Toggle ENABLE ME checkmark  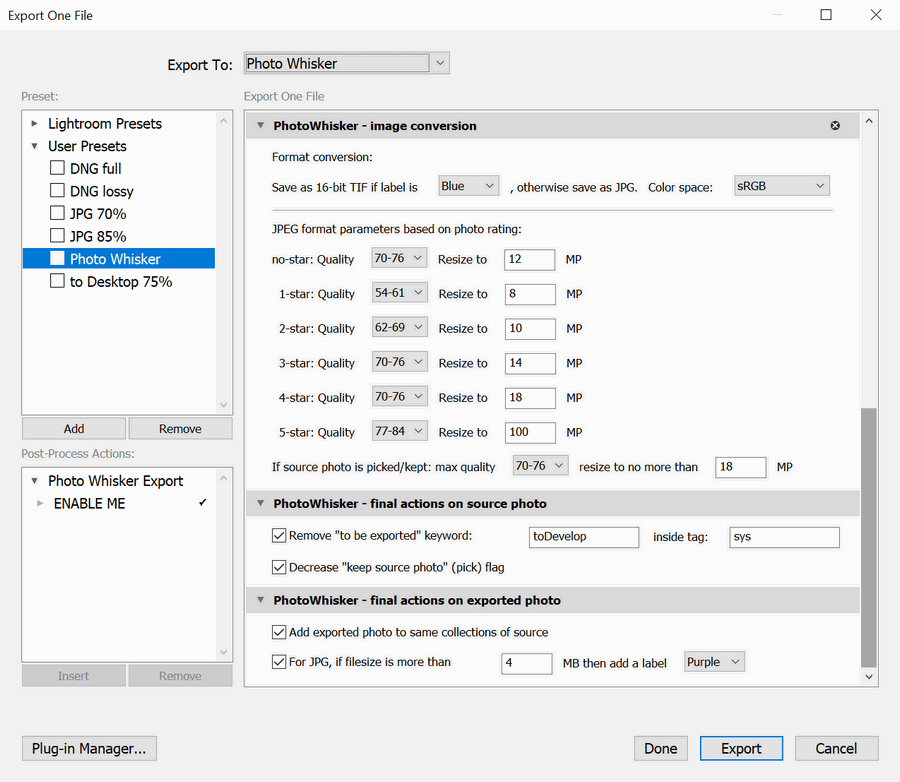tap(203, 502)
